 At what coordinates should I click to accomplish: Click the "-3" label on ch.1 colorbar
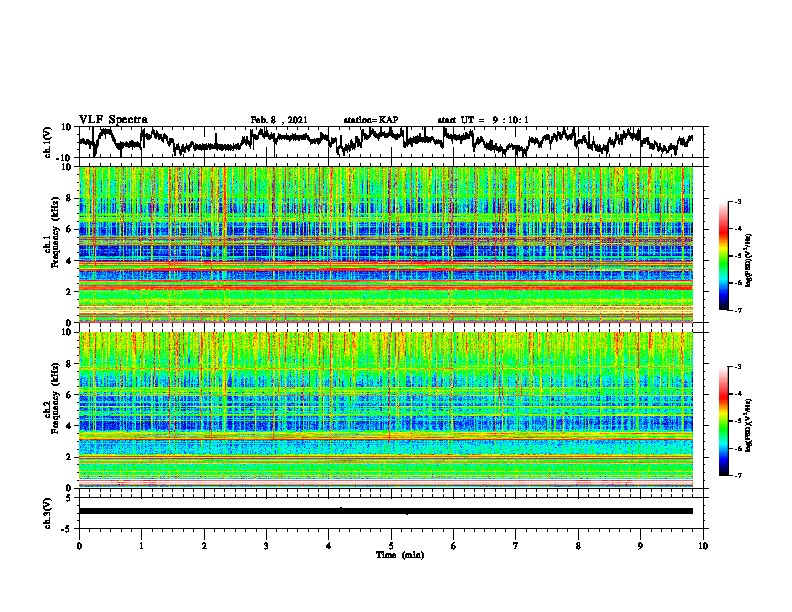737,202
